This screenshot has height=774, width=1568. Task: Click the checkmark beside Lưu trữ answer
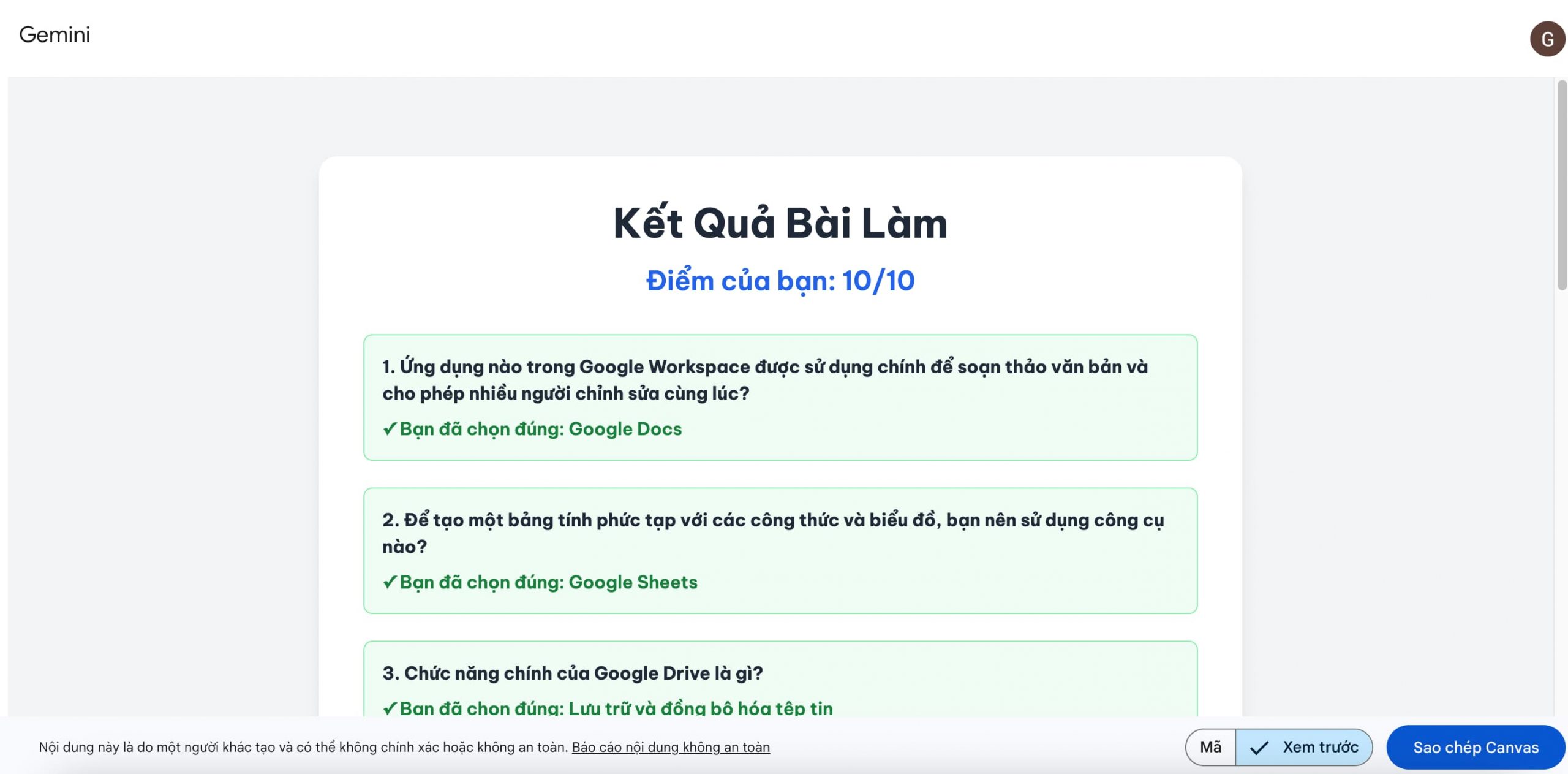coord(390,708)
